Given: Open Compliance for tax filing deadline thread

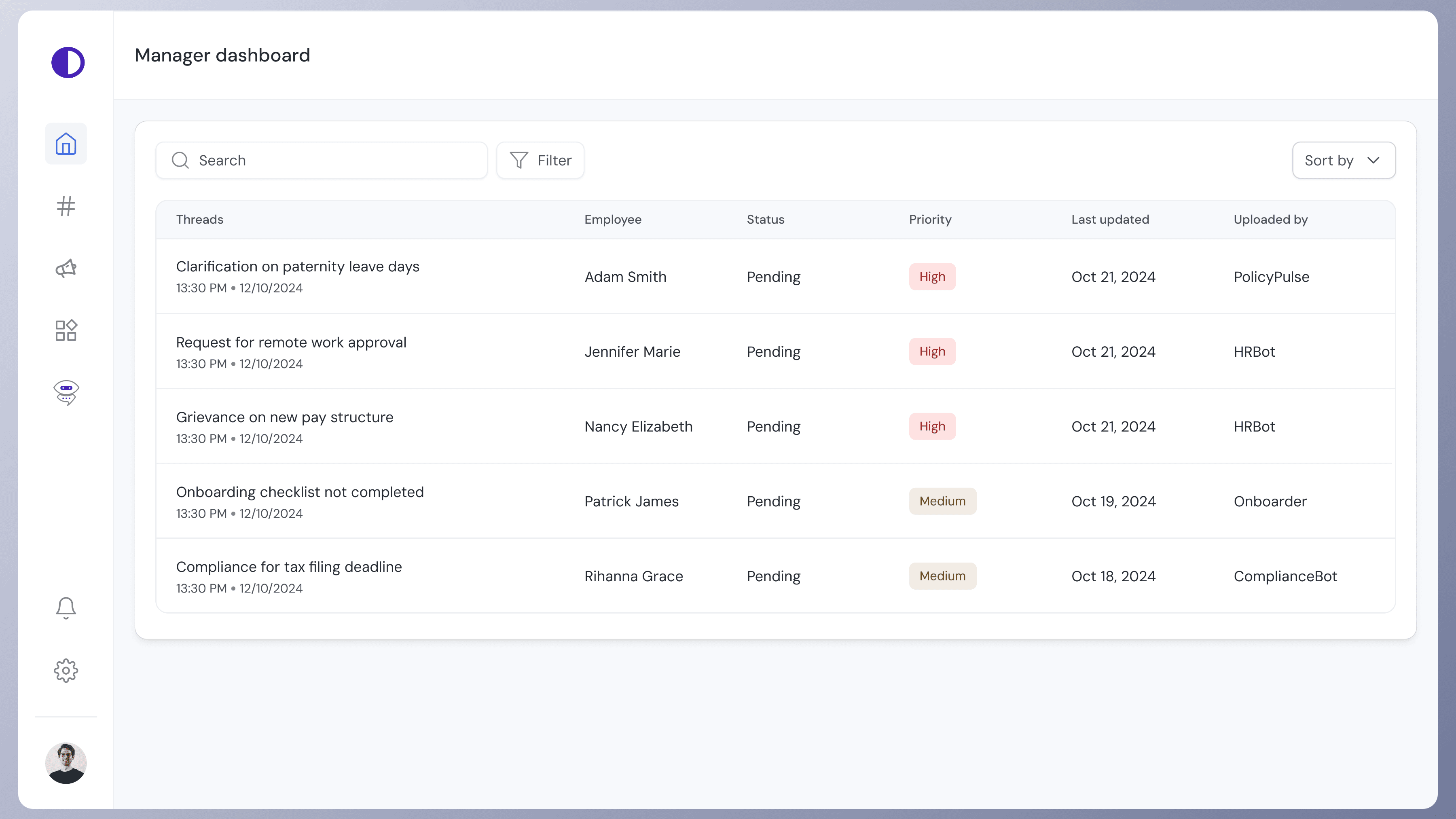Looking at the screenshot, I should coord(289,567).
